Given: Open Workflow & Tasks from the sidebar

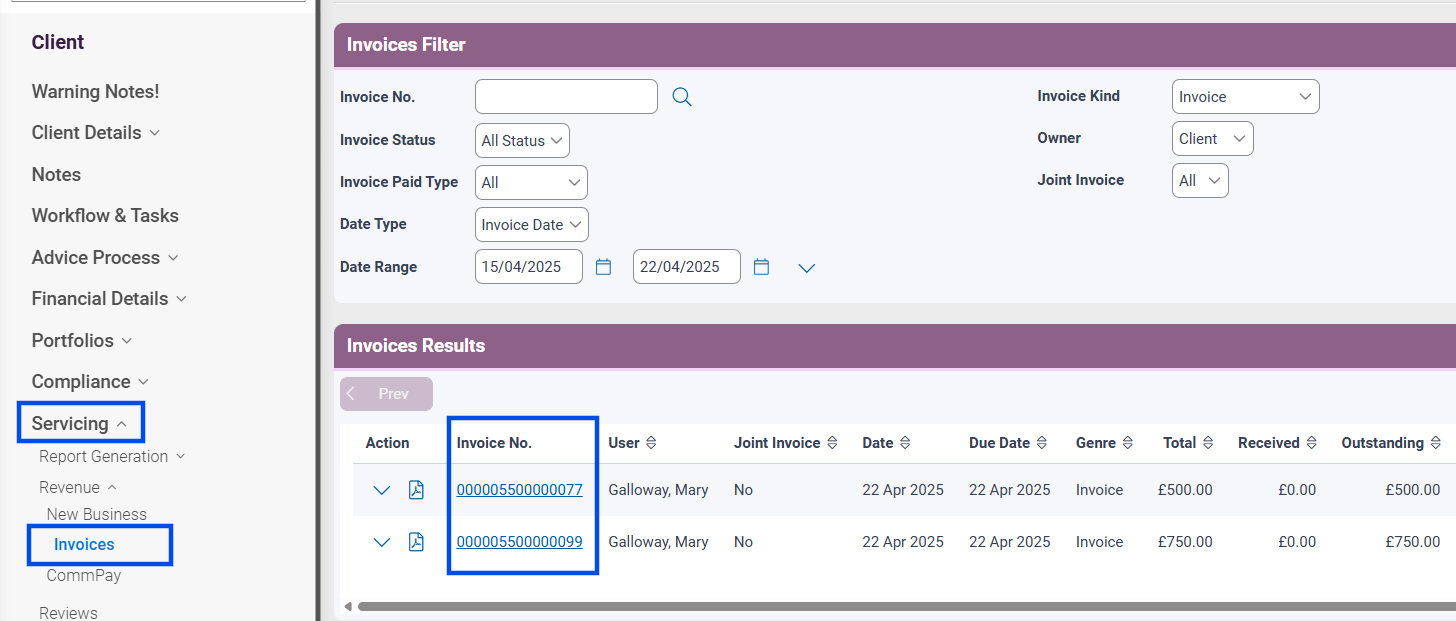Looking at the screenshot, I should click(104, 215).
